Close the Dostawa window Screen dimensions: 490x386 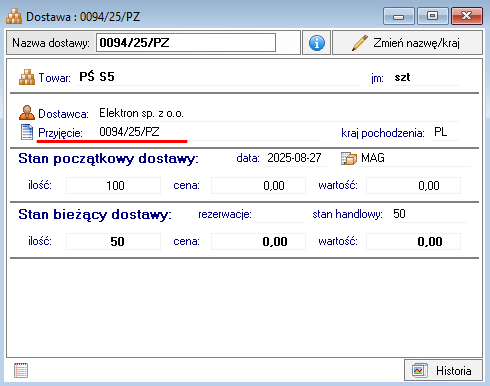point(467,16)
